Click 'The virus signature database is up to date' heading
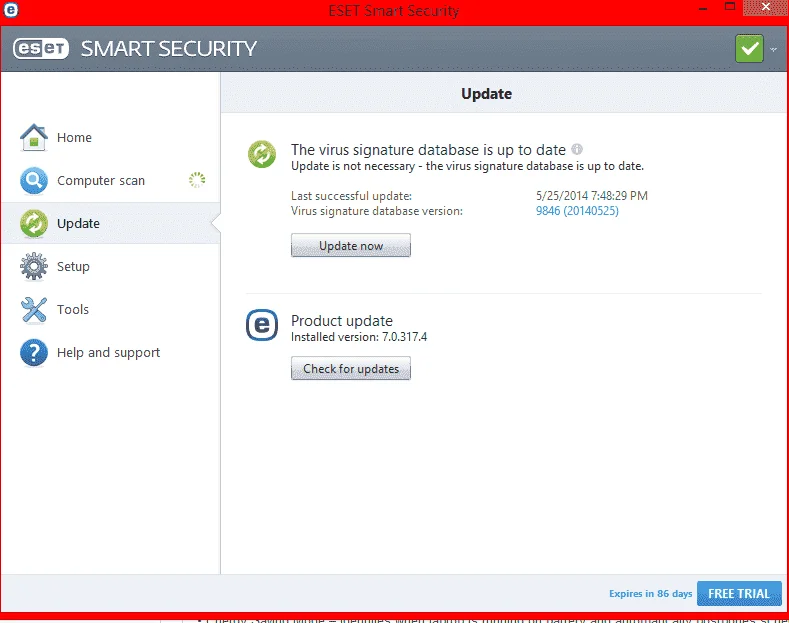Viewport: 789px width, 623px height. [x=428, y=149]
